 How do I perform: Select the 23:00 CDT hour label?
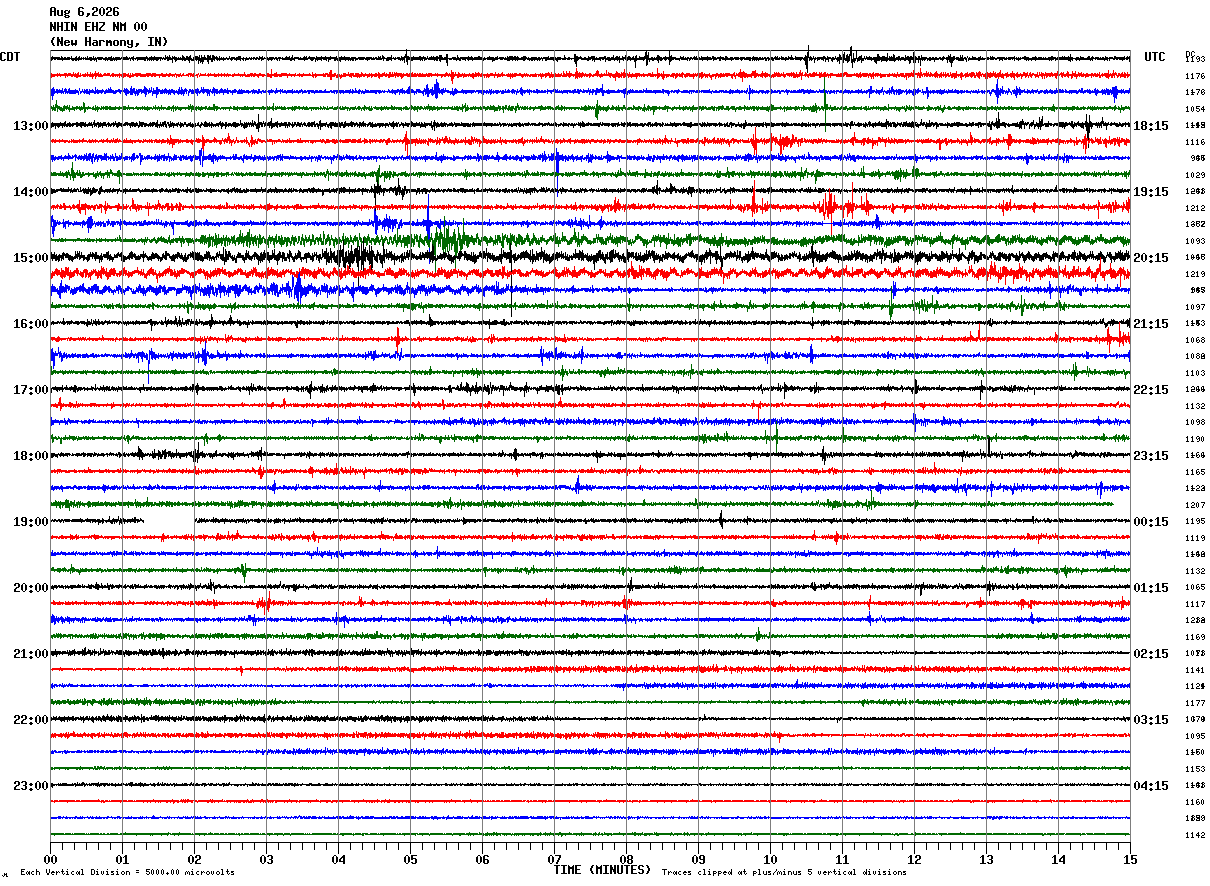tap(31, 786)
